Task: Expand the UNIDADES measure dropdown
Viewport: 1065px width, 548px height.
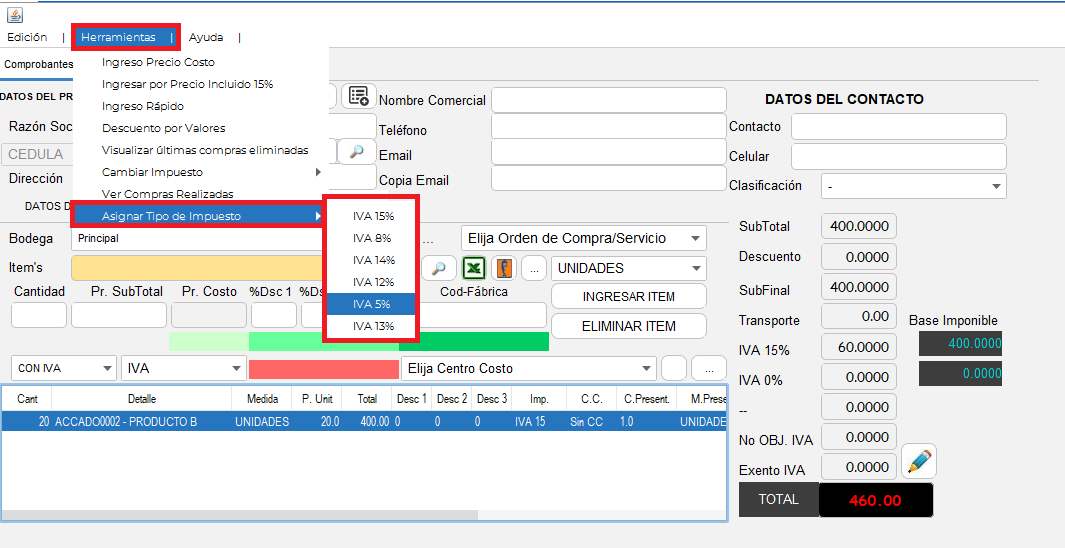Action: click(628, 268)
